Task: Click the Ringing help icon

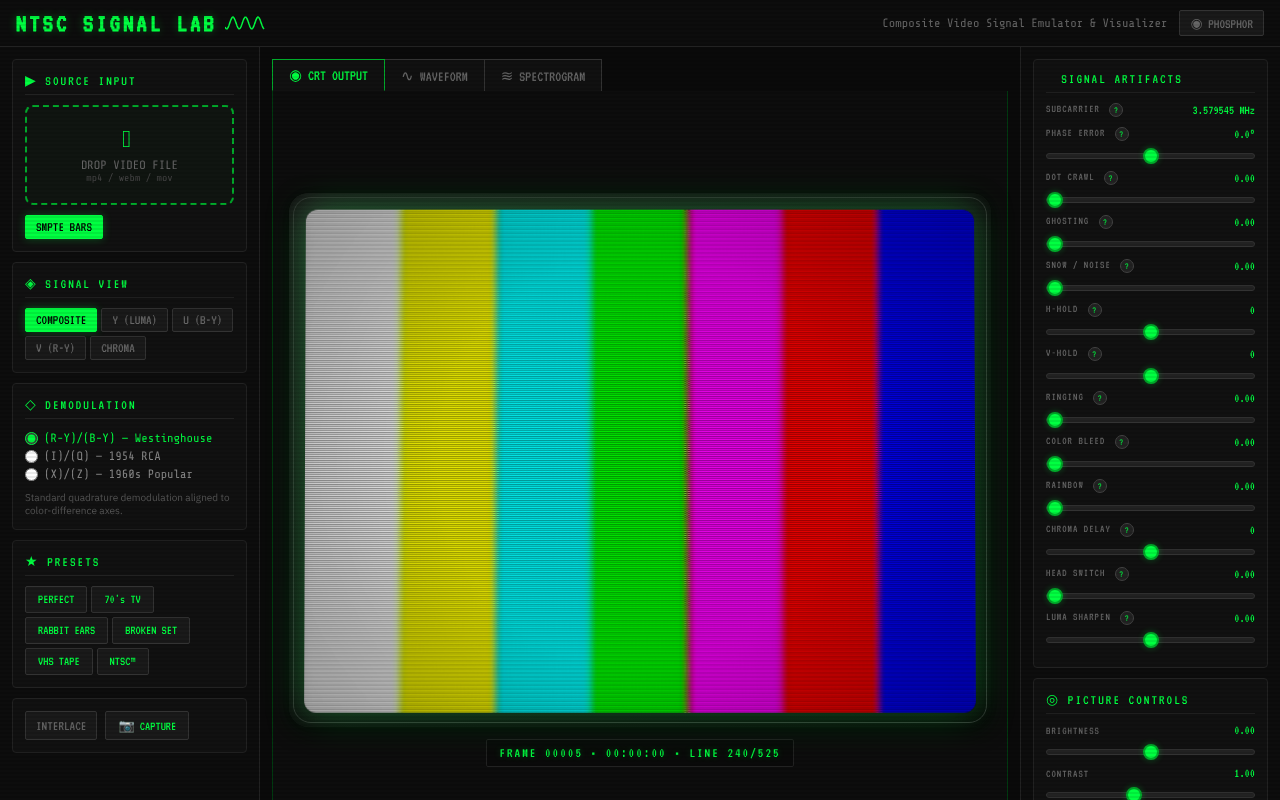Action: pyautogui.click(x=1099, y=398)
